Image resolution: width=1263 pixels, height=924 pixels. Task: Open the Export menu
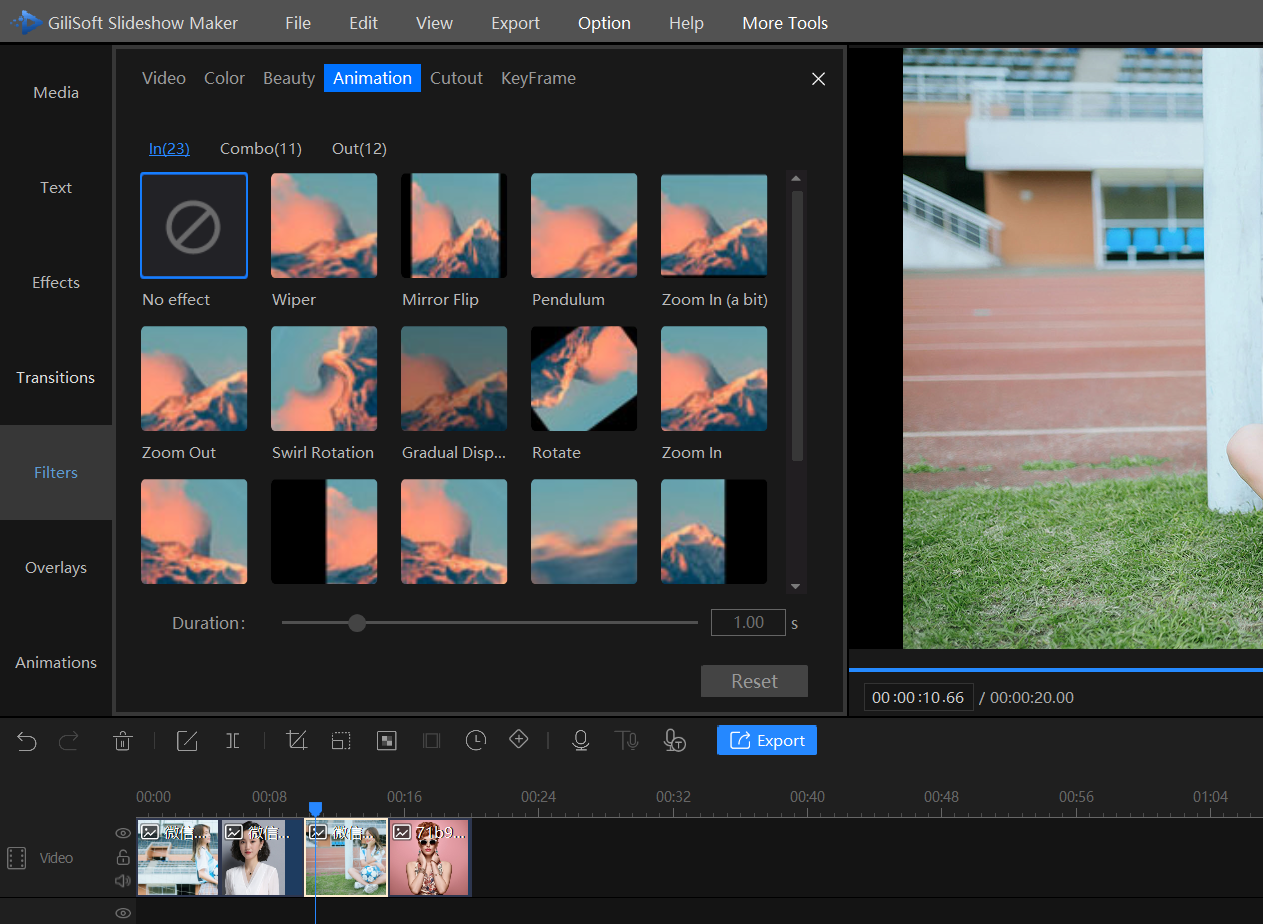tap(515, 23)
